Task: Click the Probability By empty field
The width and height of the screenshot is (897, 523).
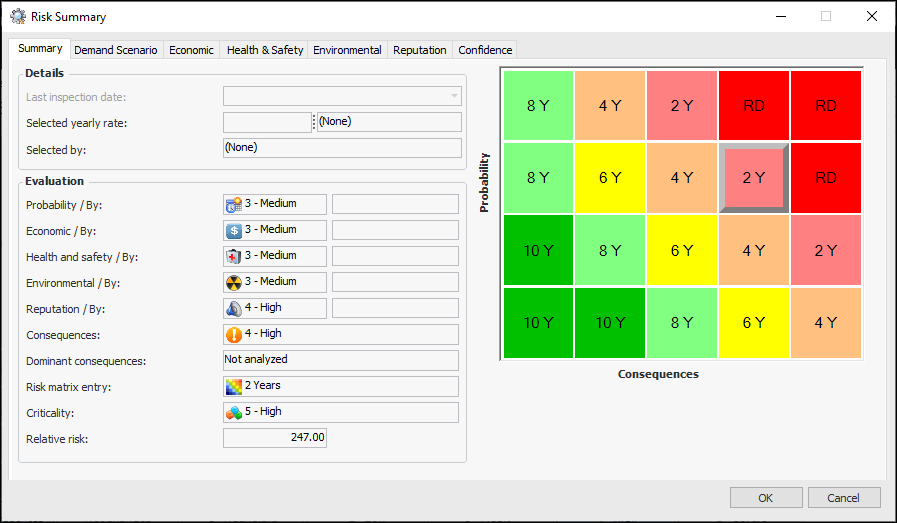Action: point(395,204)
